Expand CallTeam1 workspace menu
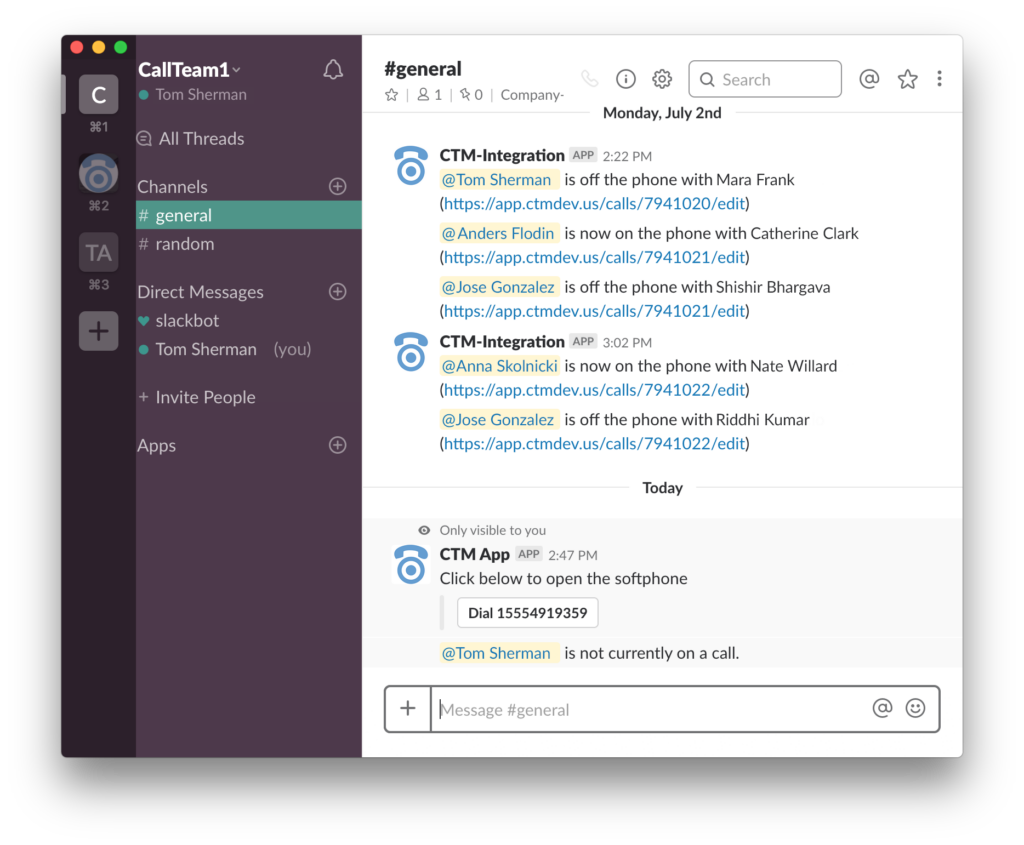 tap(190, 70)
